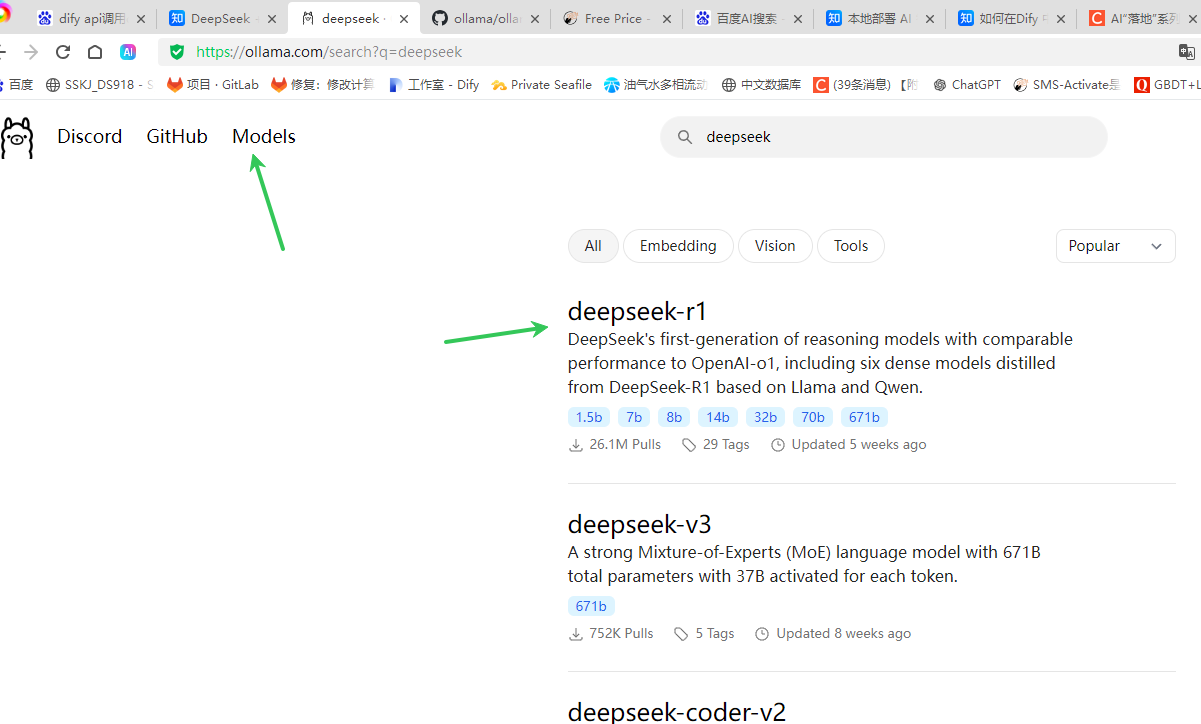The height and width of the screenshot is (724, 1201).
Task: Click the 29 Tags text
Action: [x=726, y=445]
